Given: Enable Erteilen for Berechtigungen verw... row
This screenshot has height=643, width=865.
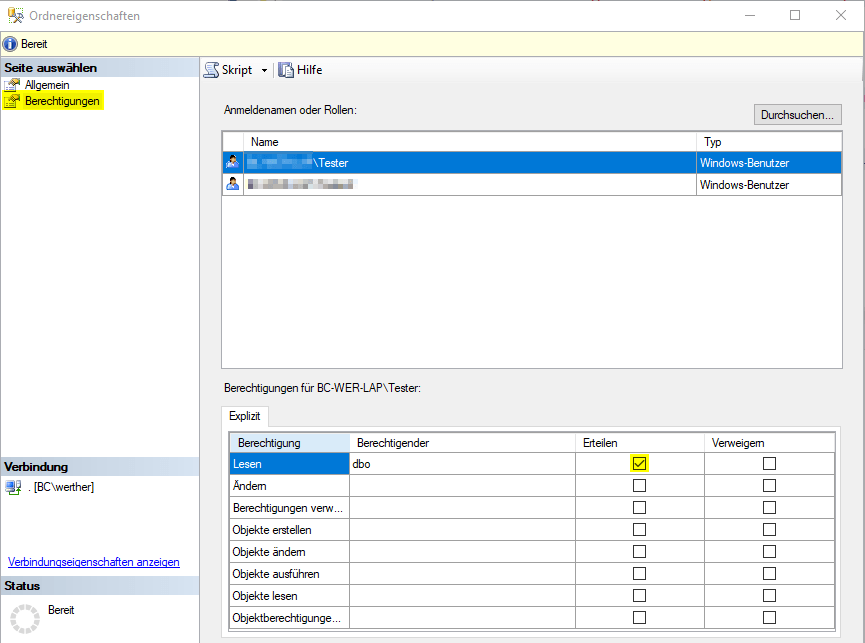Looking at the screenshot, I should [639, 508].
